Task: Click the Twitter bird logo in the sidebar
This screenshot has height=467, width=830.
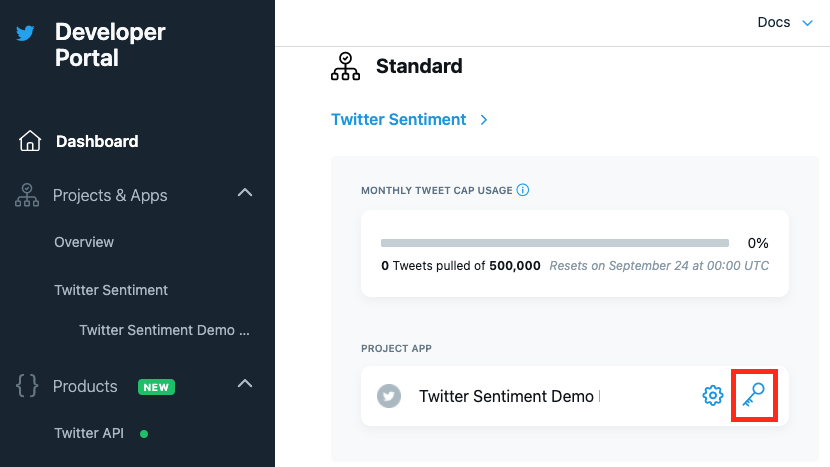Action: 25,33
